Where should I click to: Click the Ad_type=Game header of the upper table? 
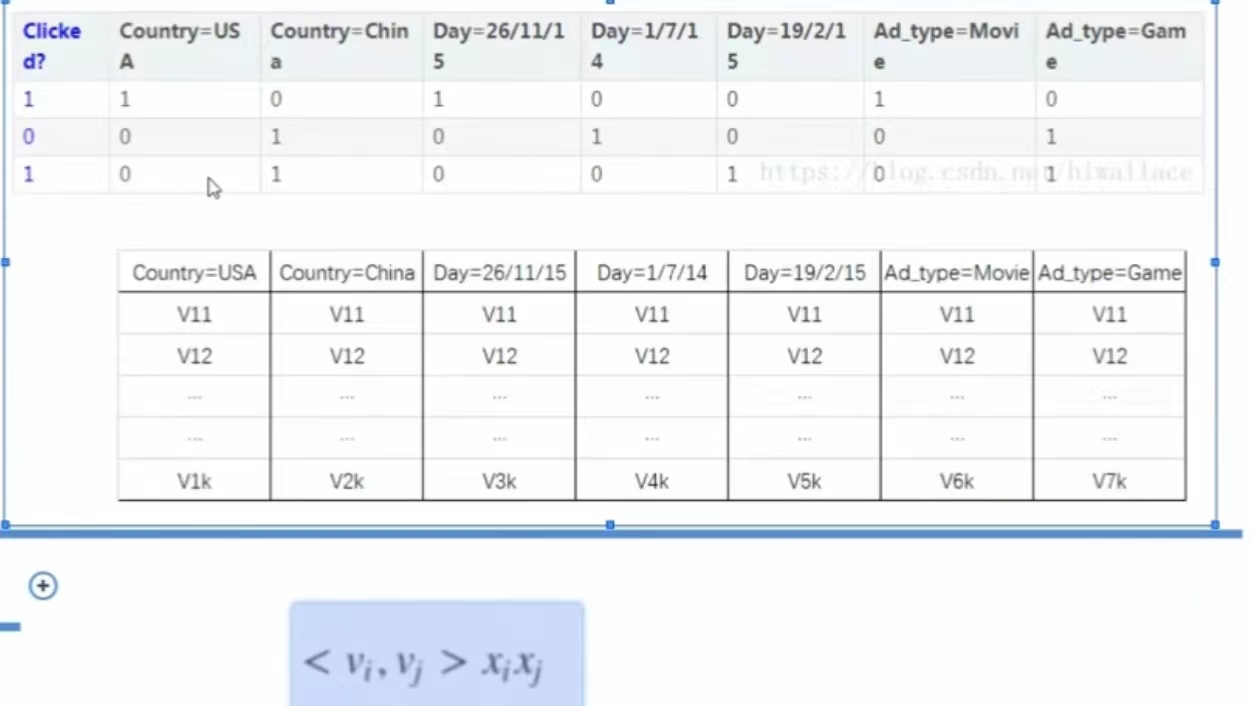click(x=1115, y=46)
